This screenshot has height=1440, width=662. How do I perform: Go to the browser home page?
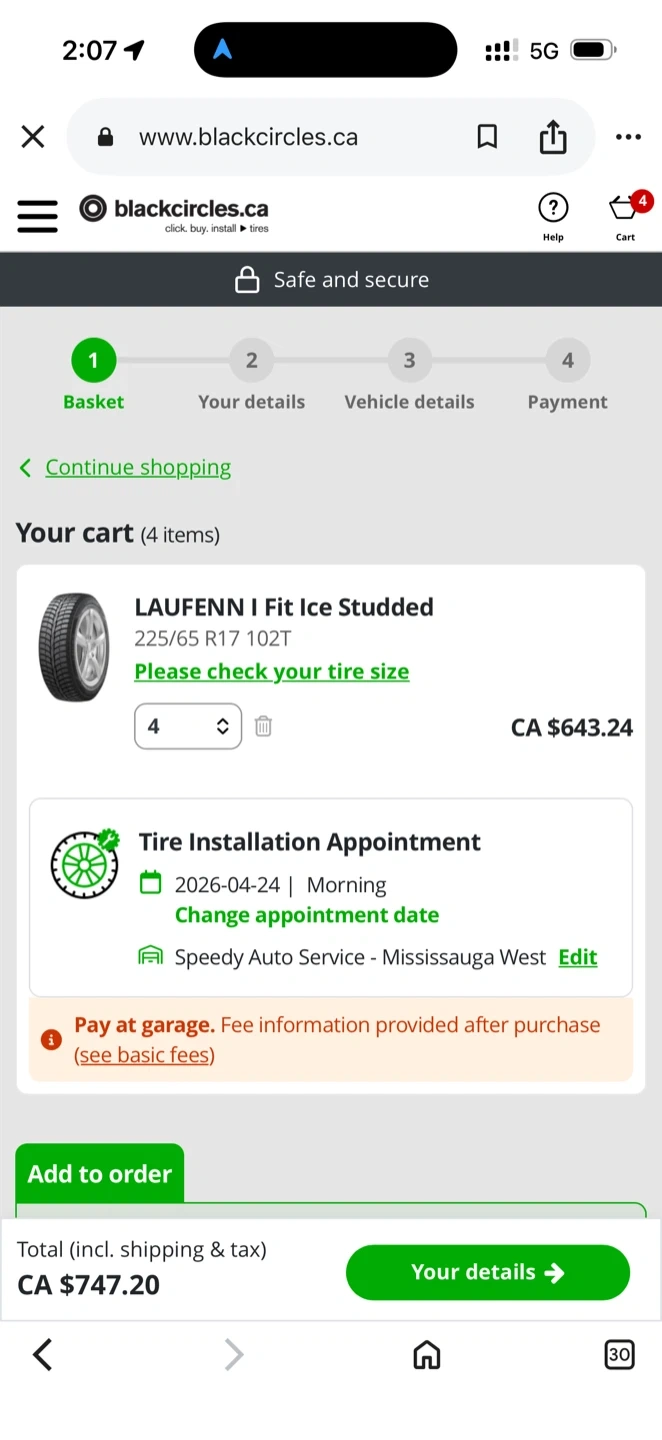click(x=427, y=1355)
